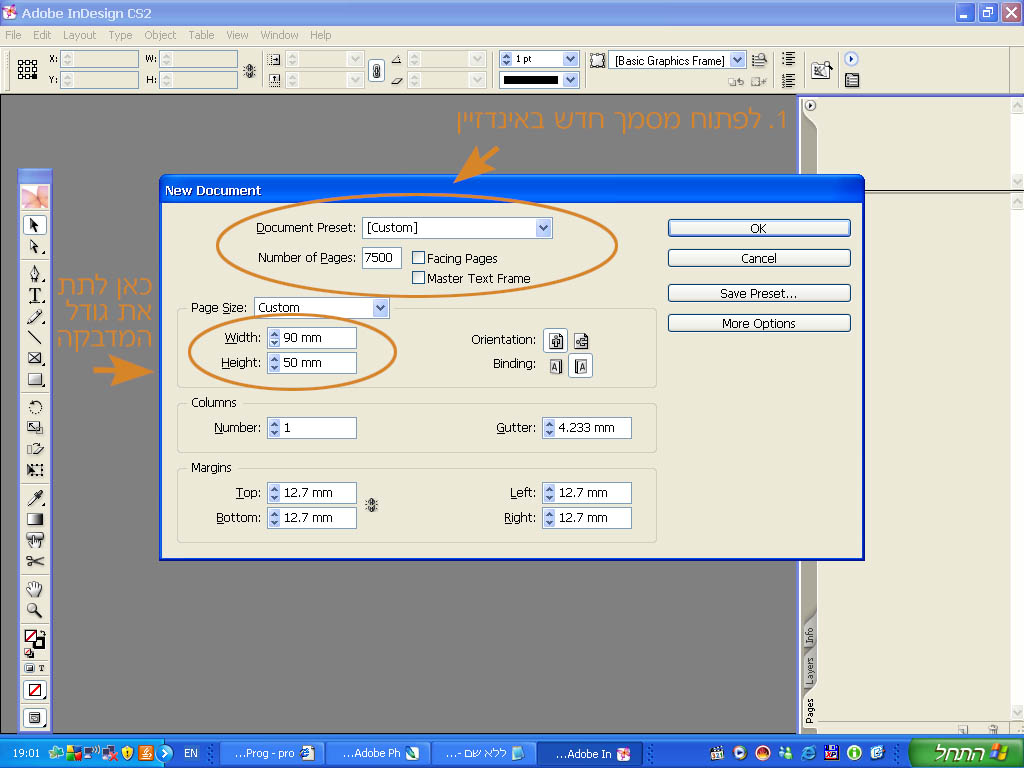Open the Basic Graphics Frame style dropdown
Screen dimensions: 1024x768
click(737, 60)
